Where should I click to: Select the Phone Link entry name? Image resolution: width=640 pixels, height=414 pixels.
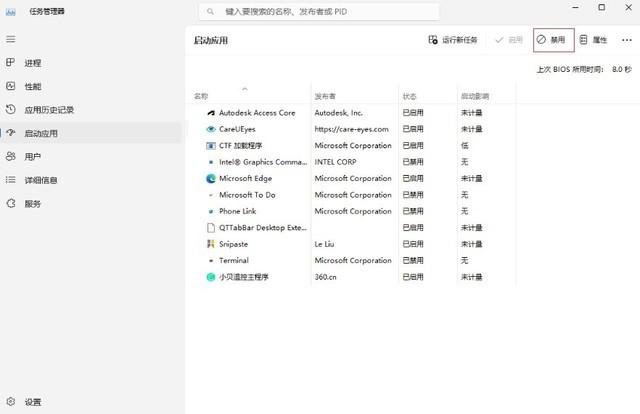238,211
